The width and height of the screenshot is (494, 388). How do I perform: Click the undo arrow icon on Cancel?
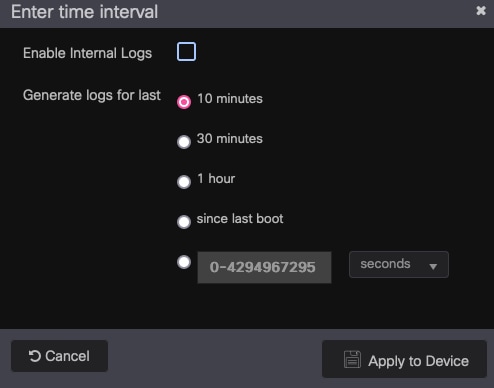[35, 356]
